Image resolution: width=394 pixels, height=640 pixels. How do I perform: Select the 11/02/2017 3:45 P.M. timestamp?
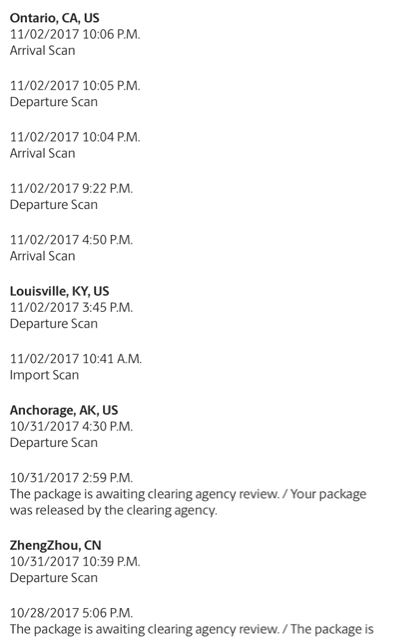[x=71, y=308]
